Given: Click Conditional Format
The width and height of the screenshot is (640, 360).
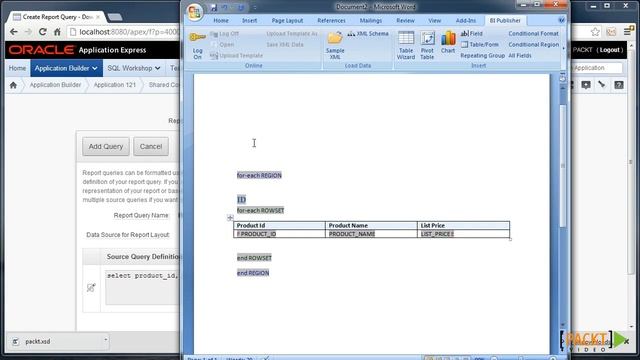Looking at the screenshot, I should tap(533, 34).
